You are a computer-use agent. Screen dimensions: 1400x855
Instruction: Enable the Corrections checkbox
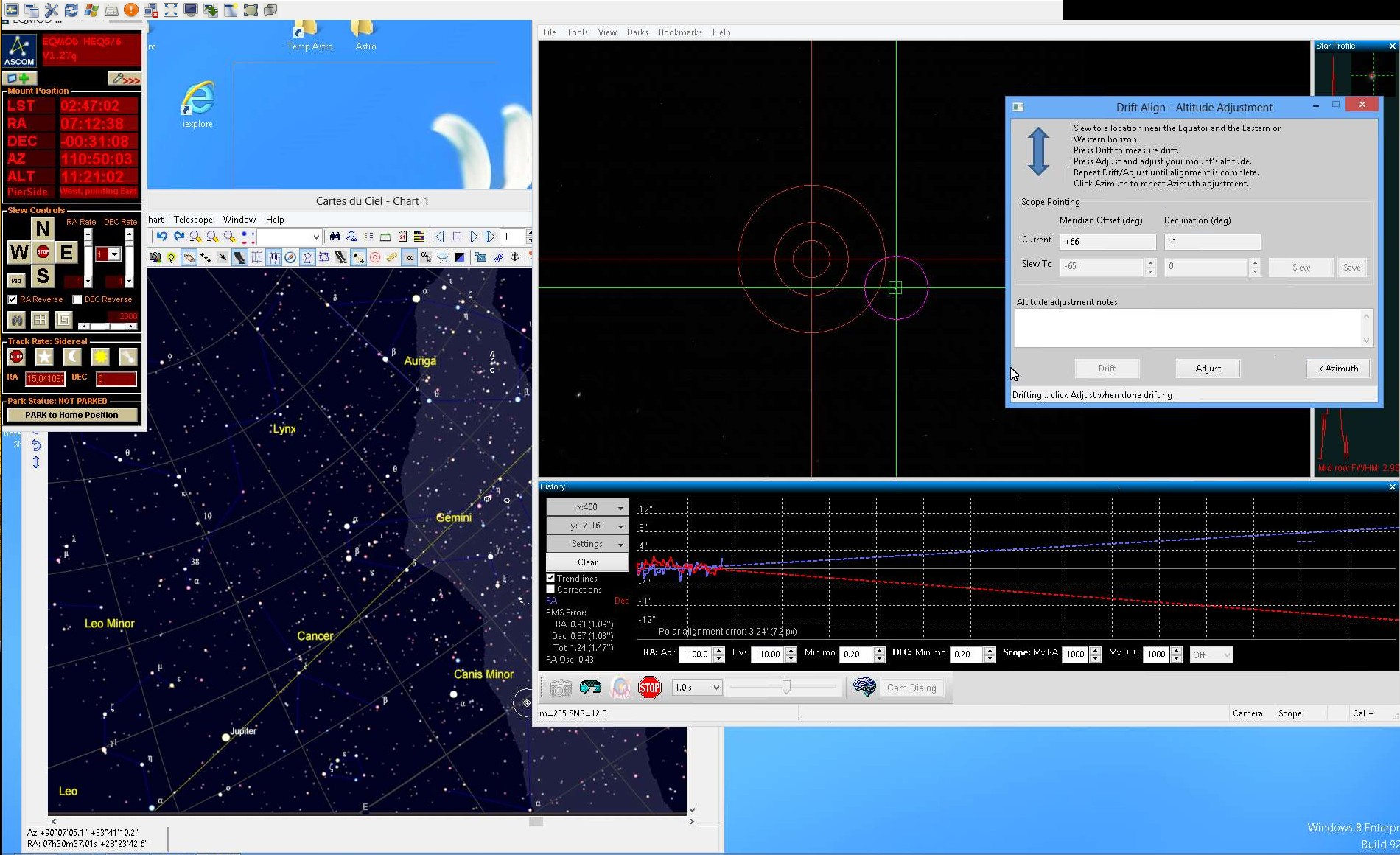pos(550,590)
